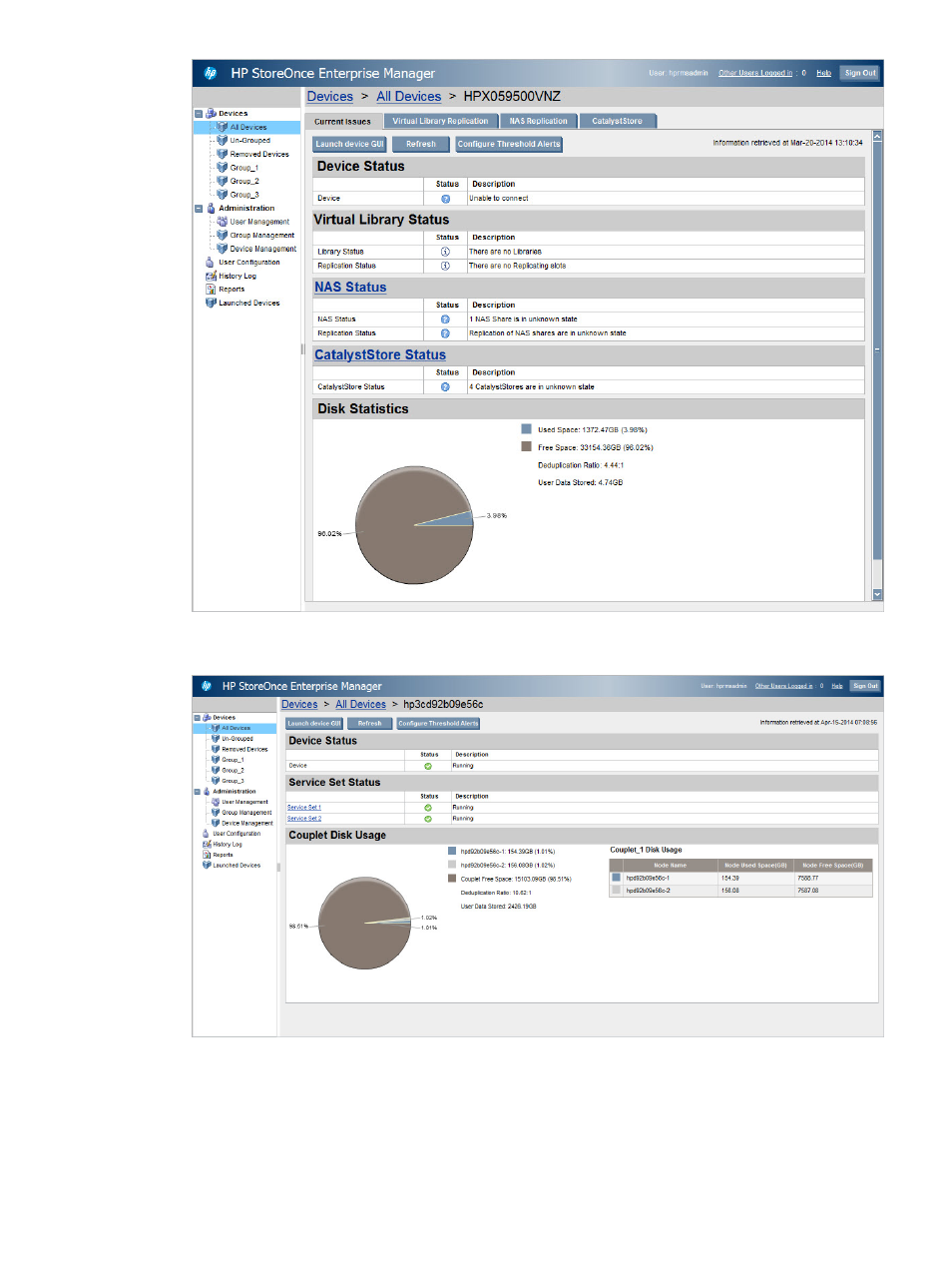Click the HP logo in the top window header
The width and height of the screenshot is (952, 1268).
coord(211,73)
